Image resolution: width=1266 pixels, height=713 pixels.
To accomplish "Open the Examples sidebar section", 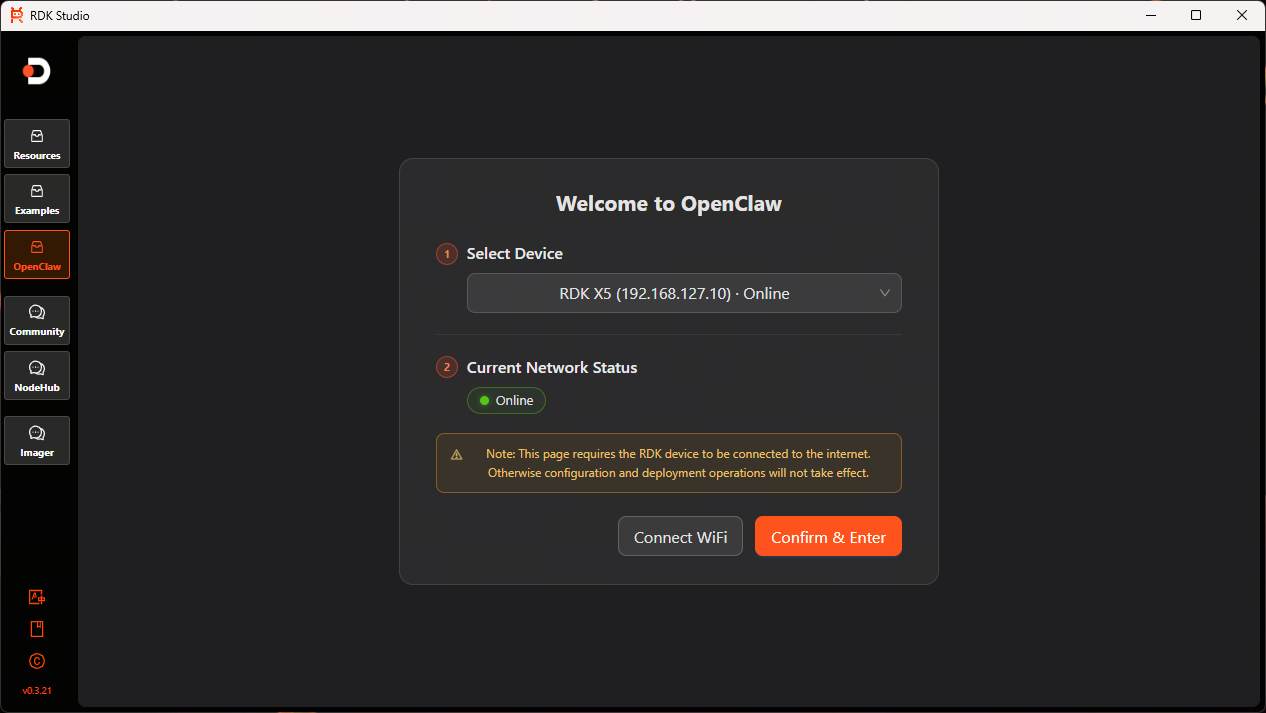I will [x=37, y=199].
